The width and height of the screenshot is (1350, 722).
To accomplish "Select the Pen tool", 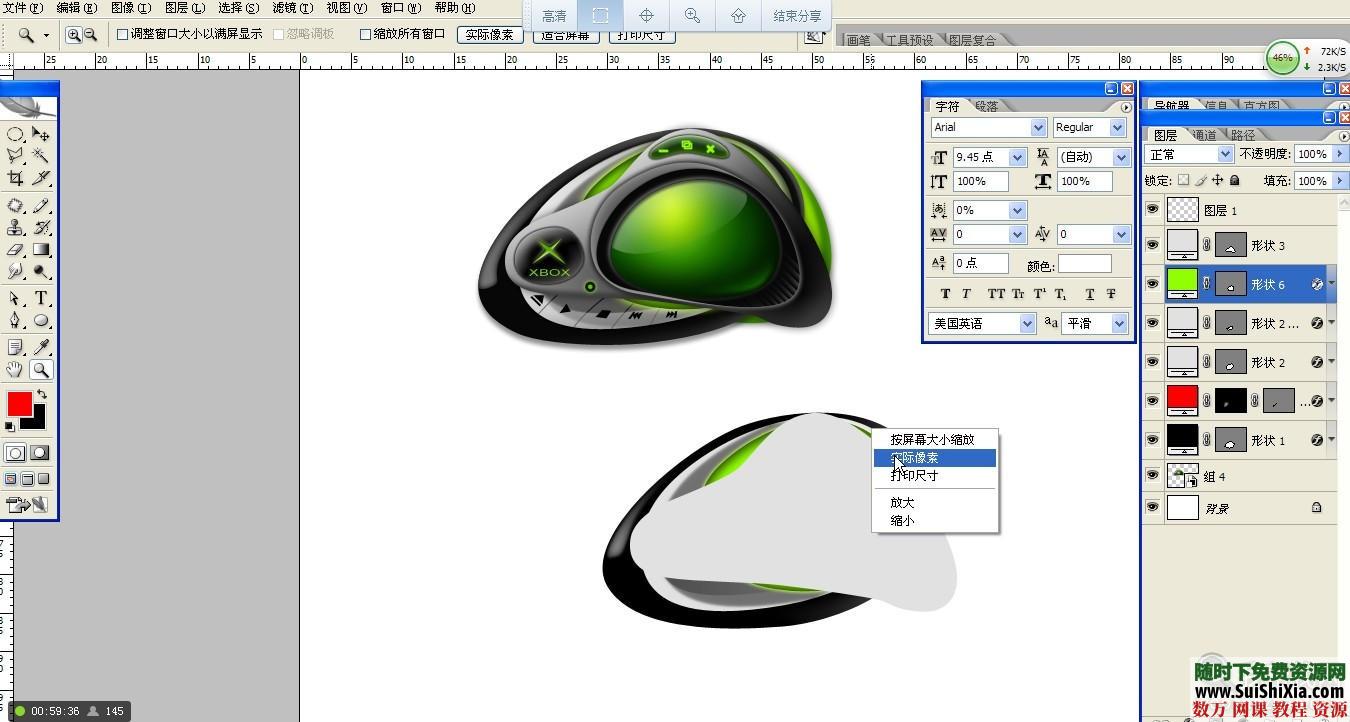I will point(15,320).
